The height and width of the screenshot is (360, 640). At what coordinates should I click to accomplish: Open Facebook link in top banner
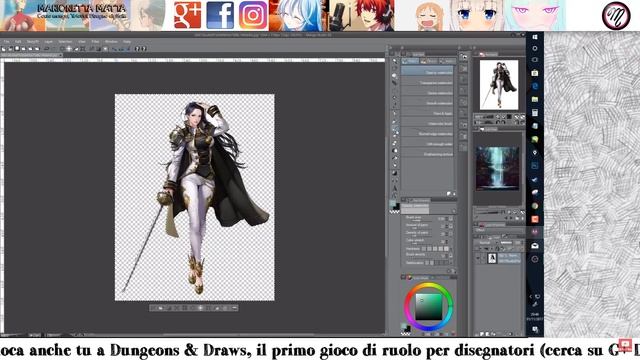(x=220, y=16)
